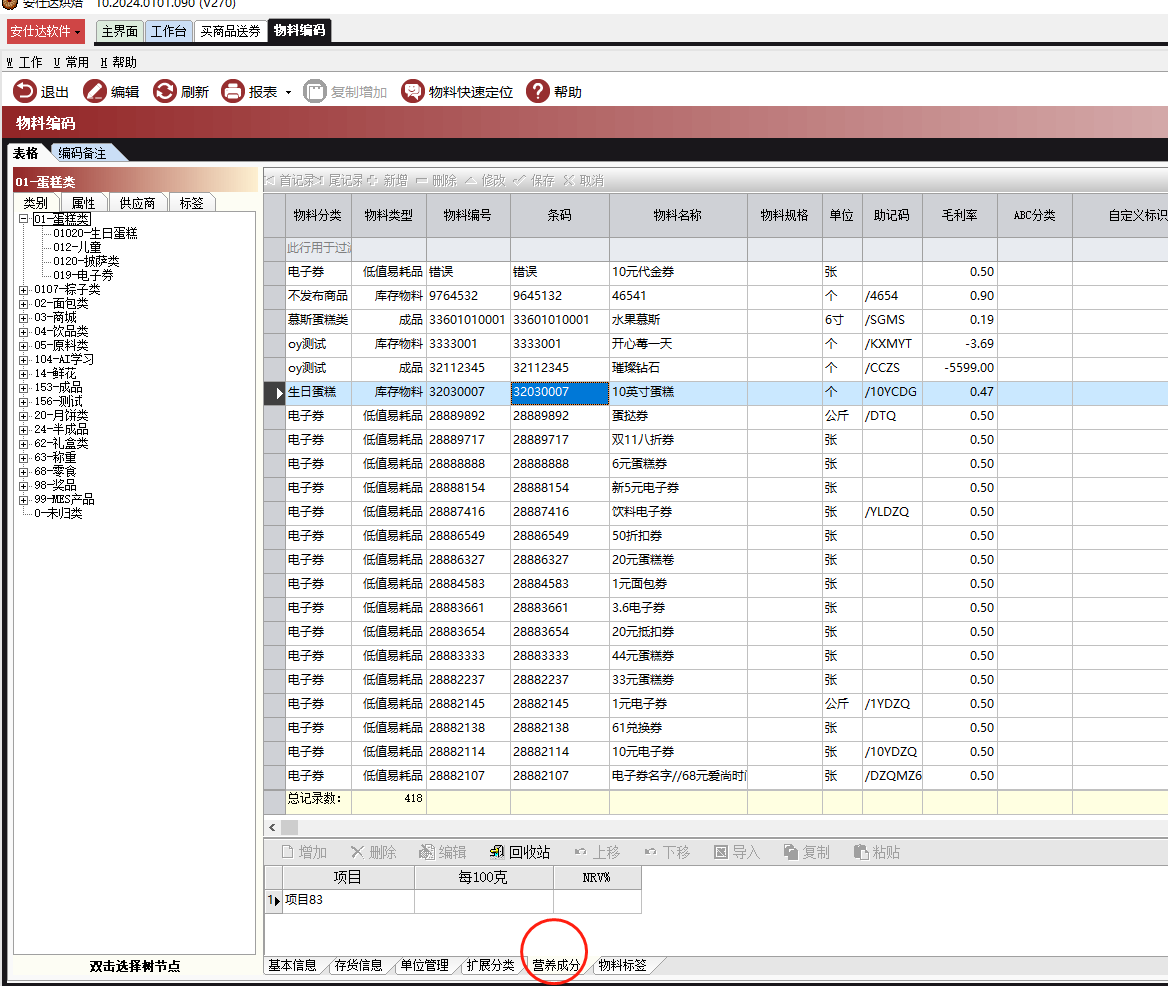1168x986 pixels.
Task: Click the 帮助 question mark toolbar icon
Action: coord(538,92)
